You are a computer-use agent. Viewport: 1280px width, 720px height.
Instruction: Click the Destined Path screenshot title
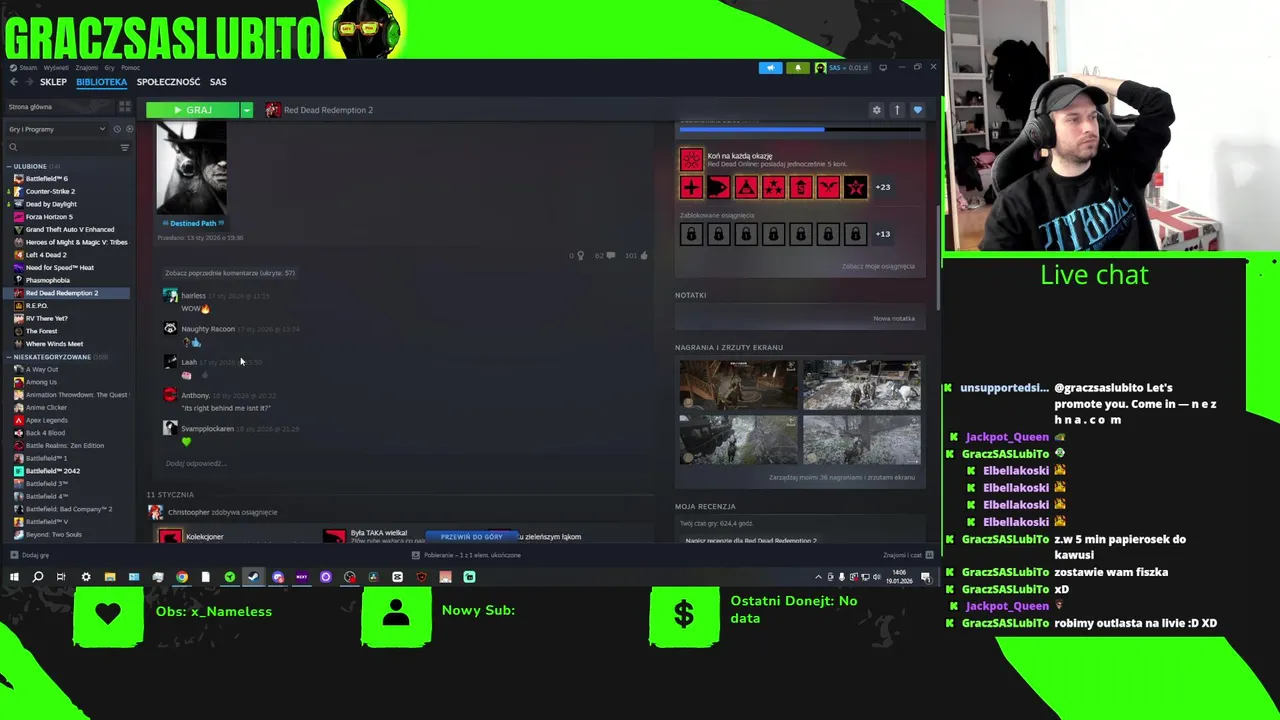coord(193,223)
